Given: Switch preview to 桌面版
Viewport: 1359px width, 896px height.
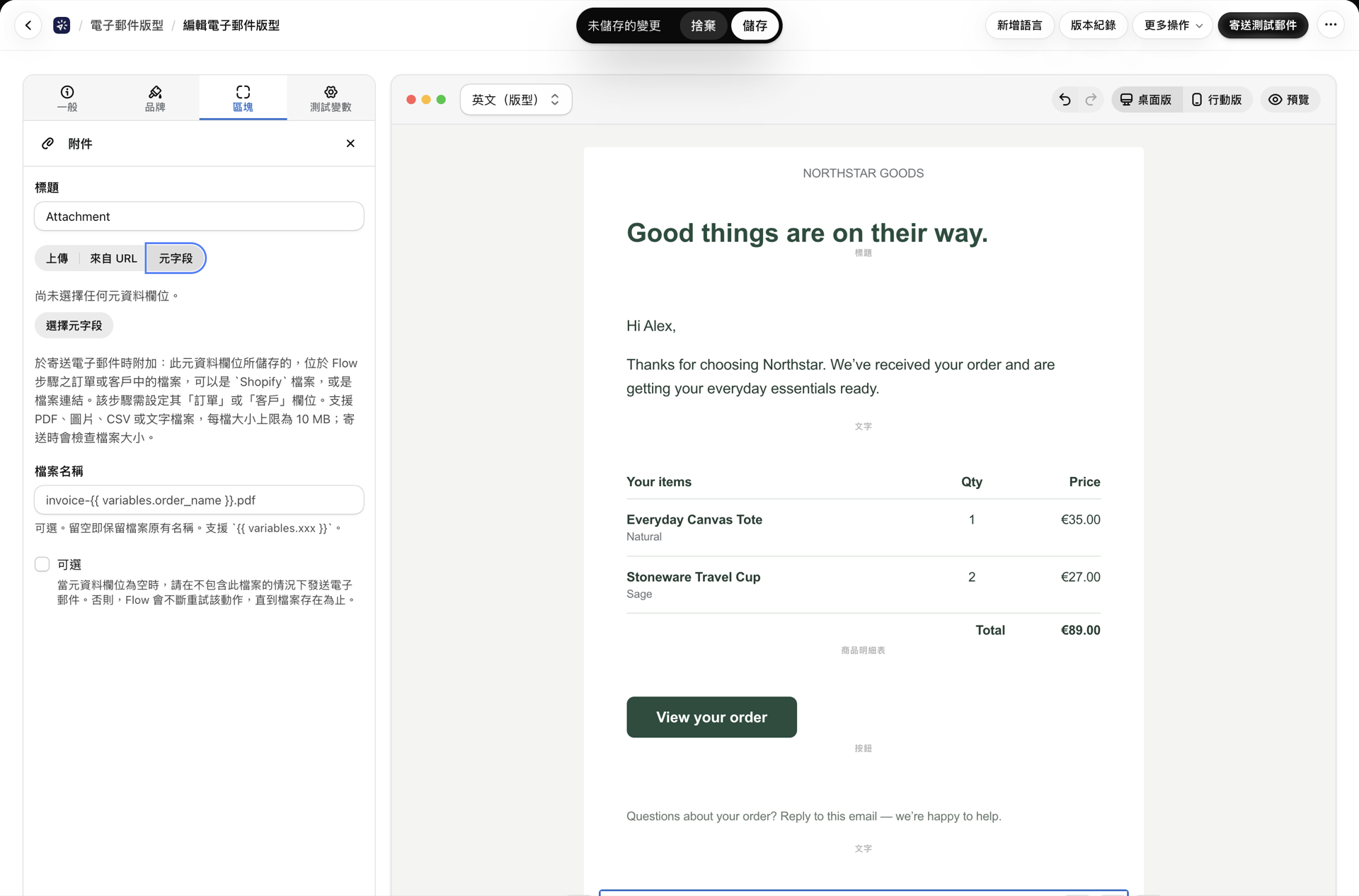Looking at the screenshot, I should [1146, 100].
